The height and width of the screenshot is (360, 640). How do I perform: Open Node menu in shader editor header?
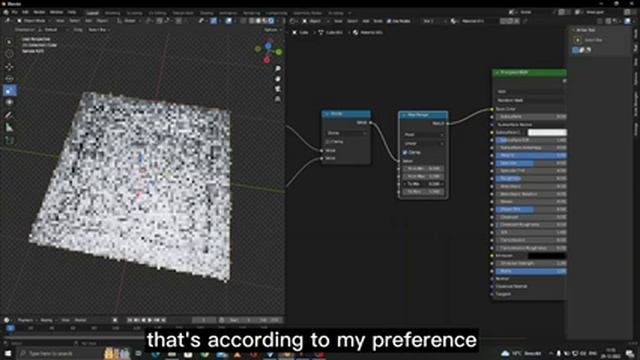[378, 21]
